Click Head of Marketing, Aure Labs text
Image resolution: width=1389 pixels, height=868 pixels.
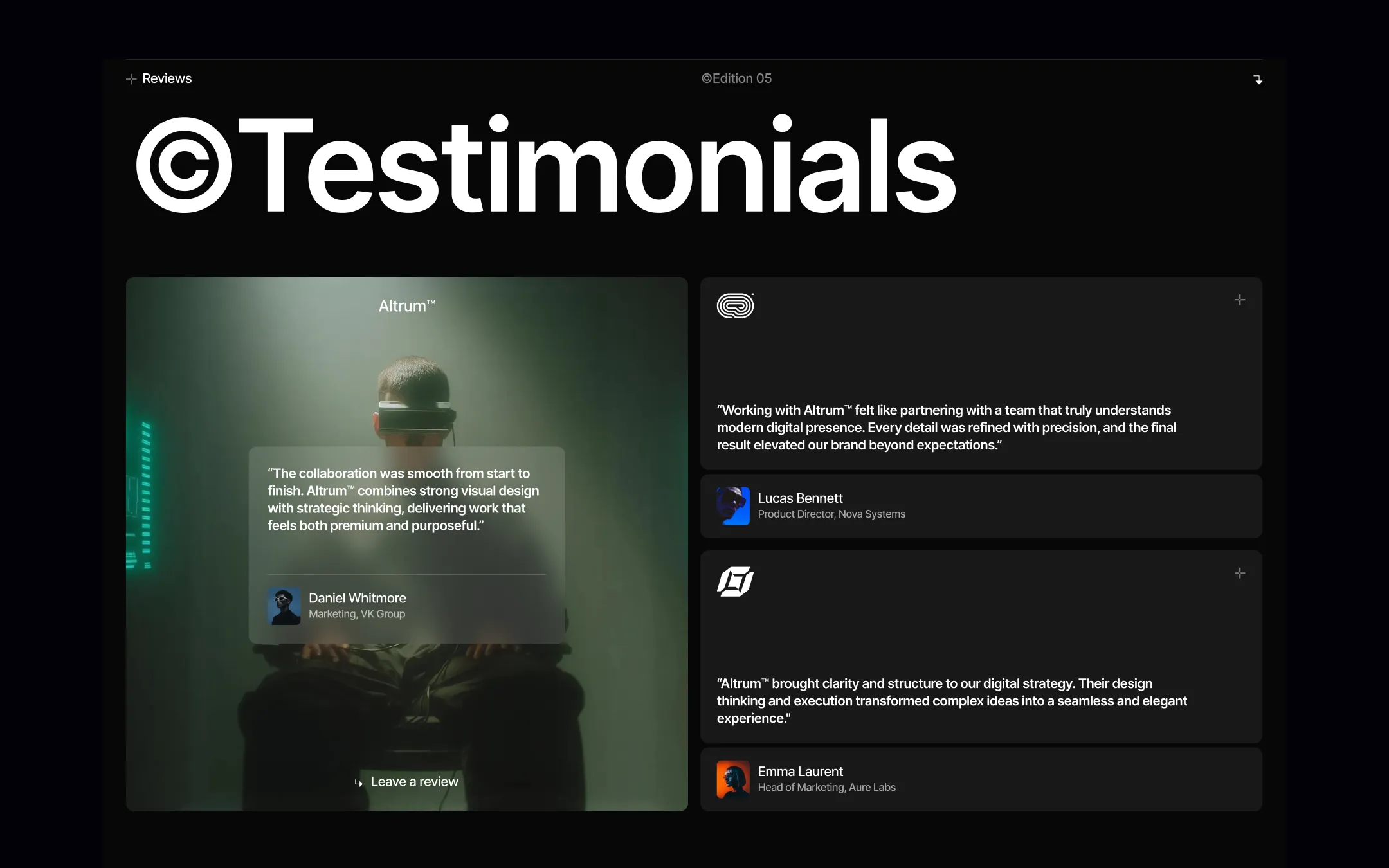(826, 788)
